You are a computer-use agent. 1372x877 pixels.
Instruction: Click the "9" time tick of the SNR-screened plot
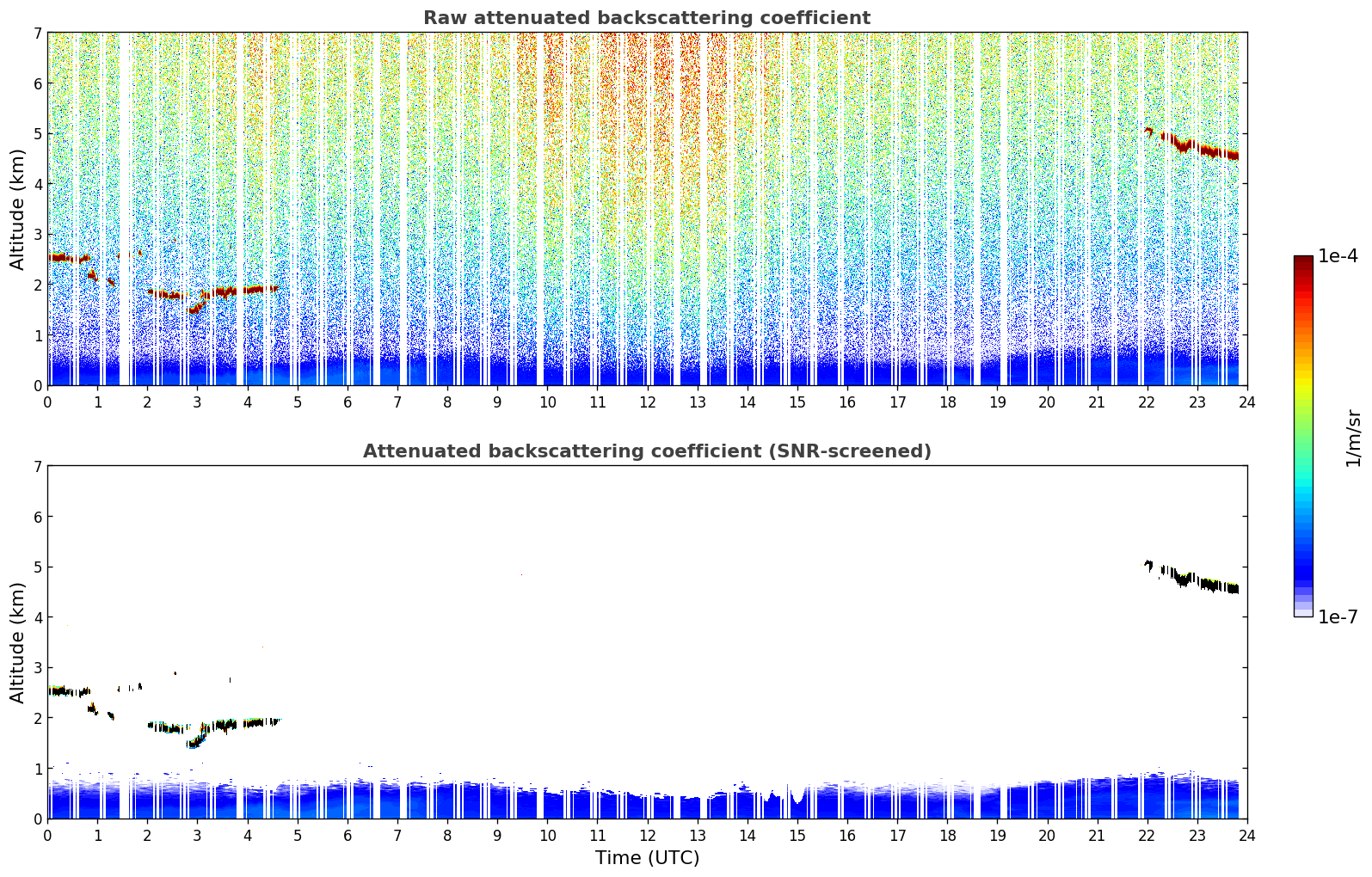[x=497, y=835]
